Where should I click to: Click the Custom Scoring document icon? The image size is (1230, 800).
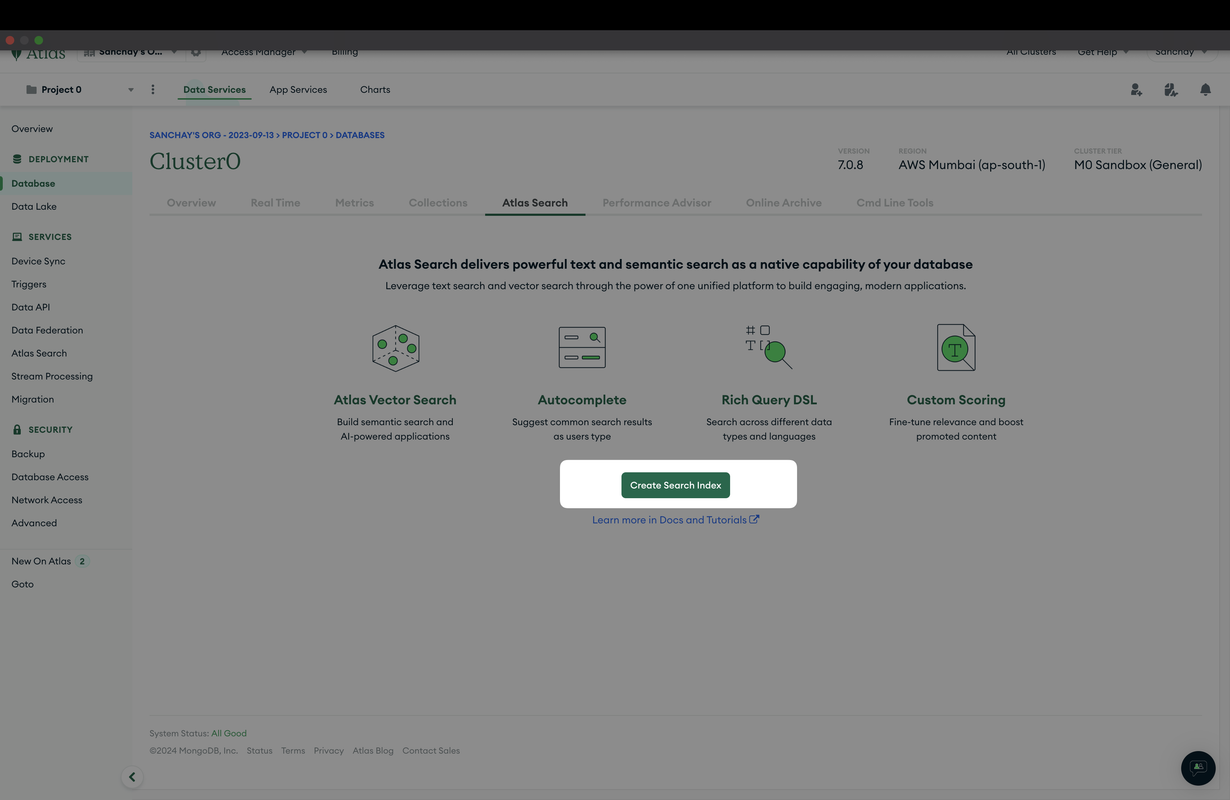[x=956, y=347]
